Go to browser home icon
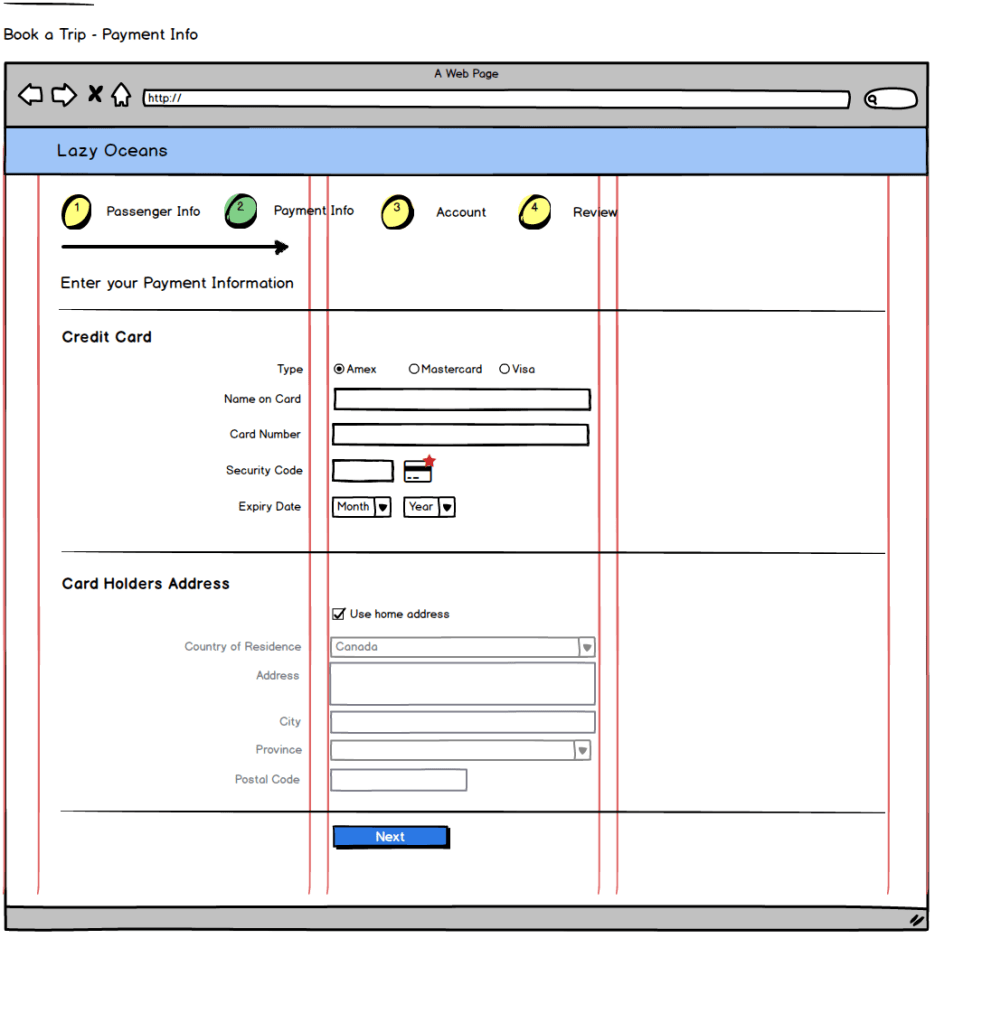This screenshot has width=982, height=1023. point(121,95)
